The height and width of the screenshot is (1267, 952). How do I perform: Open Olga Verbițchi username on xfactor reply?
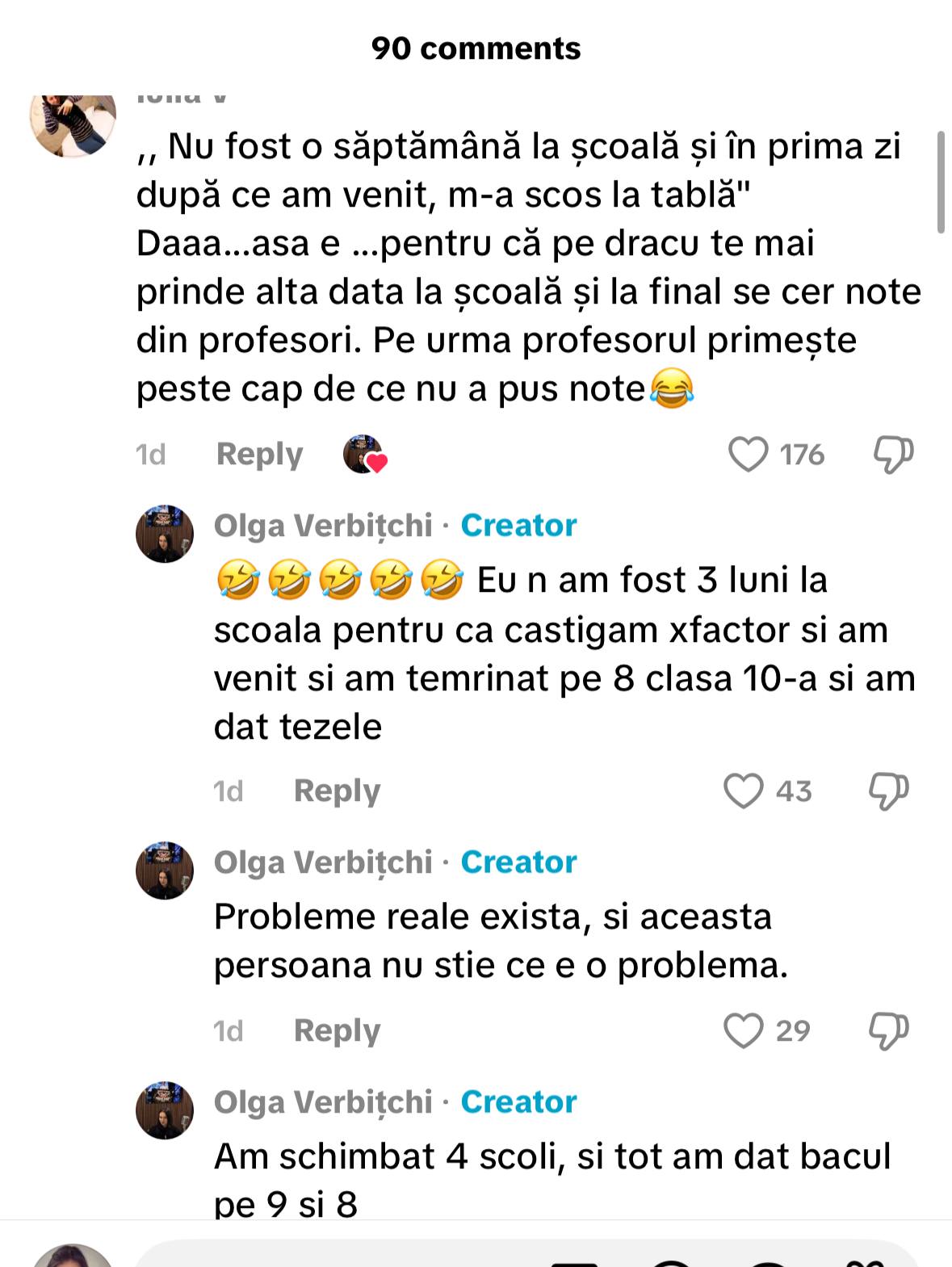[323, 526]
